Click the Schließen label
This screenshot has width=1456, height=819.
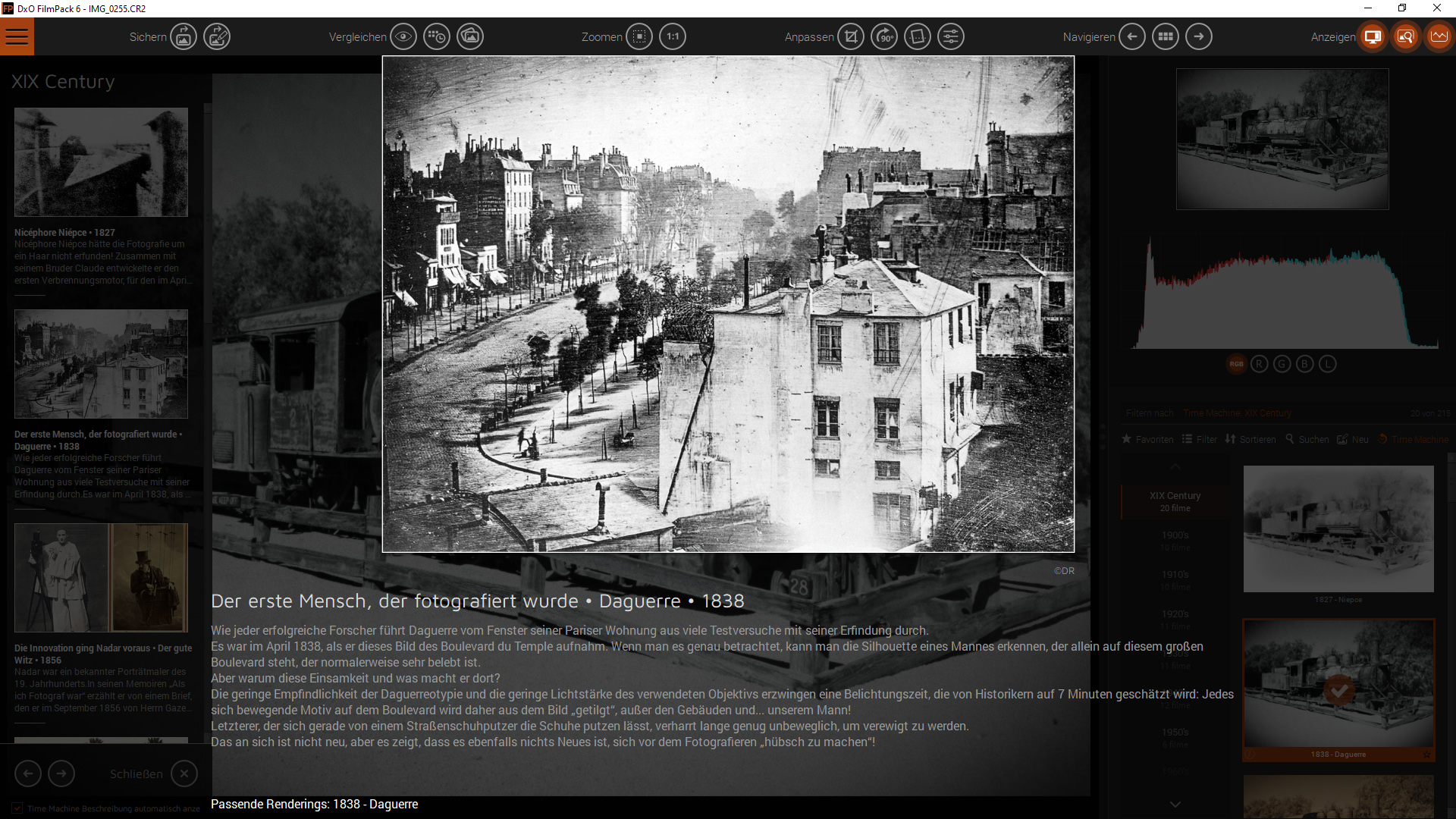pos(136,774)
